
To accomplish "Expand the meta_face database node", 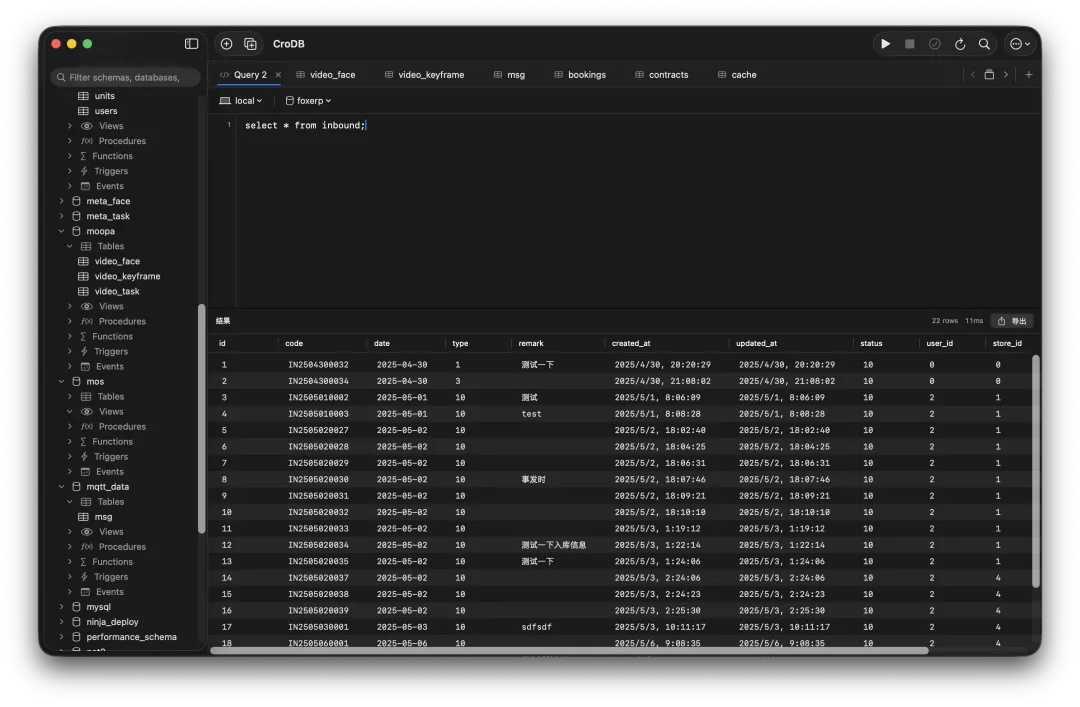I will pos(61,201).
